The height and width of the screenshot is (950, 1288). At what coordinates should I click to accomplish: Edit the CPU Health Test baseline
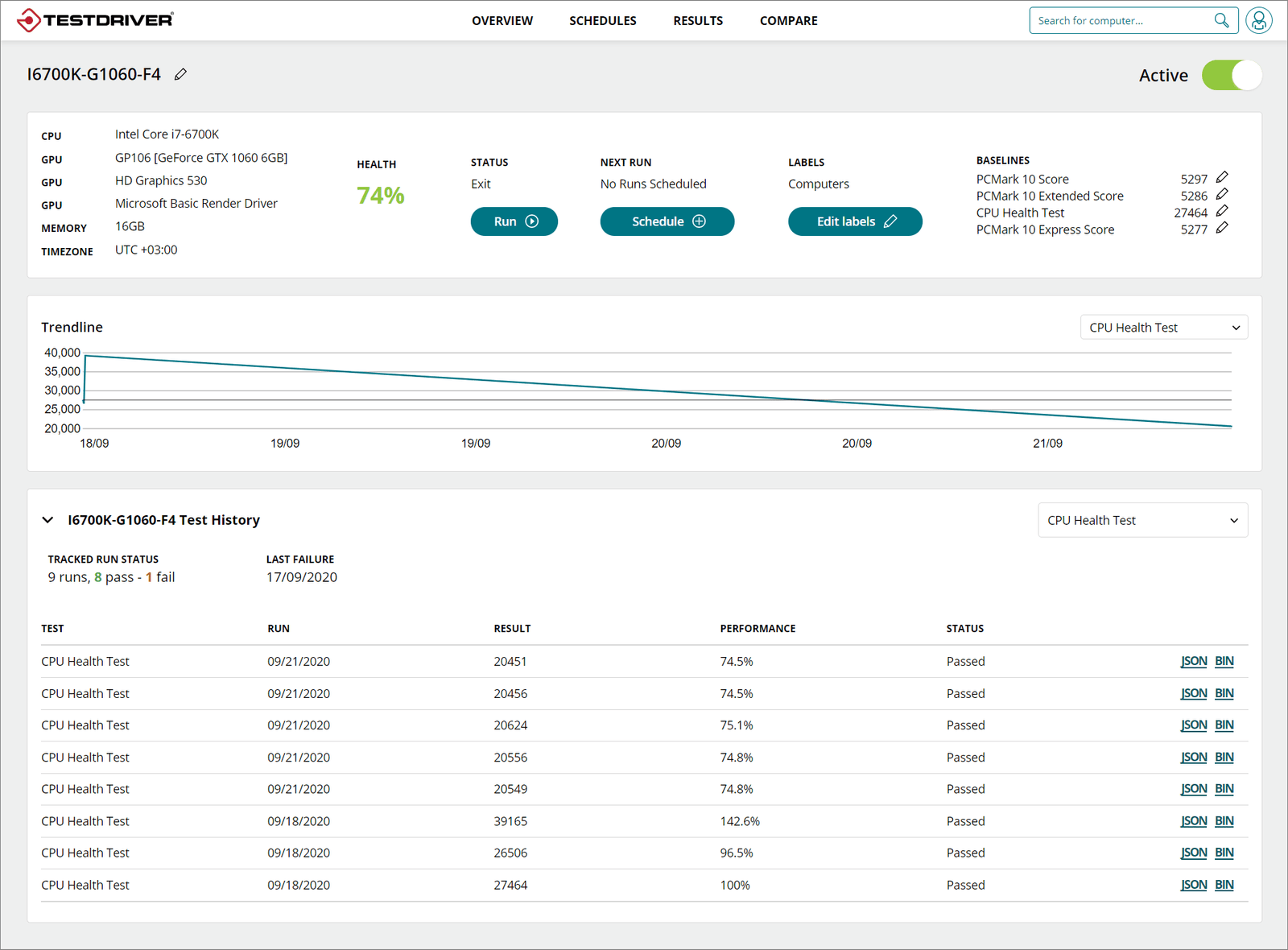1222,211
